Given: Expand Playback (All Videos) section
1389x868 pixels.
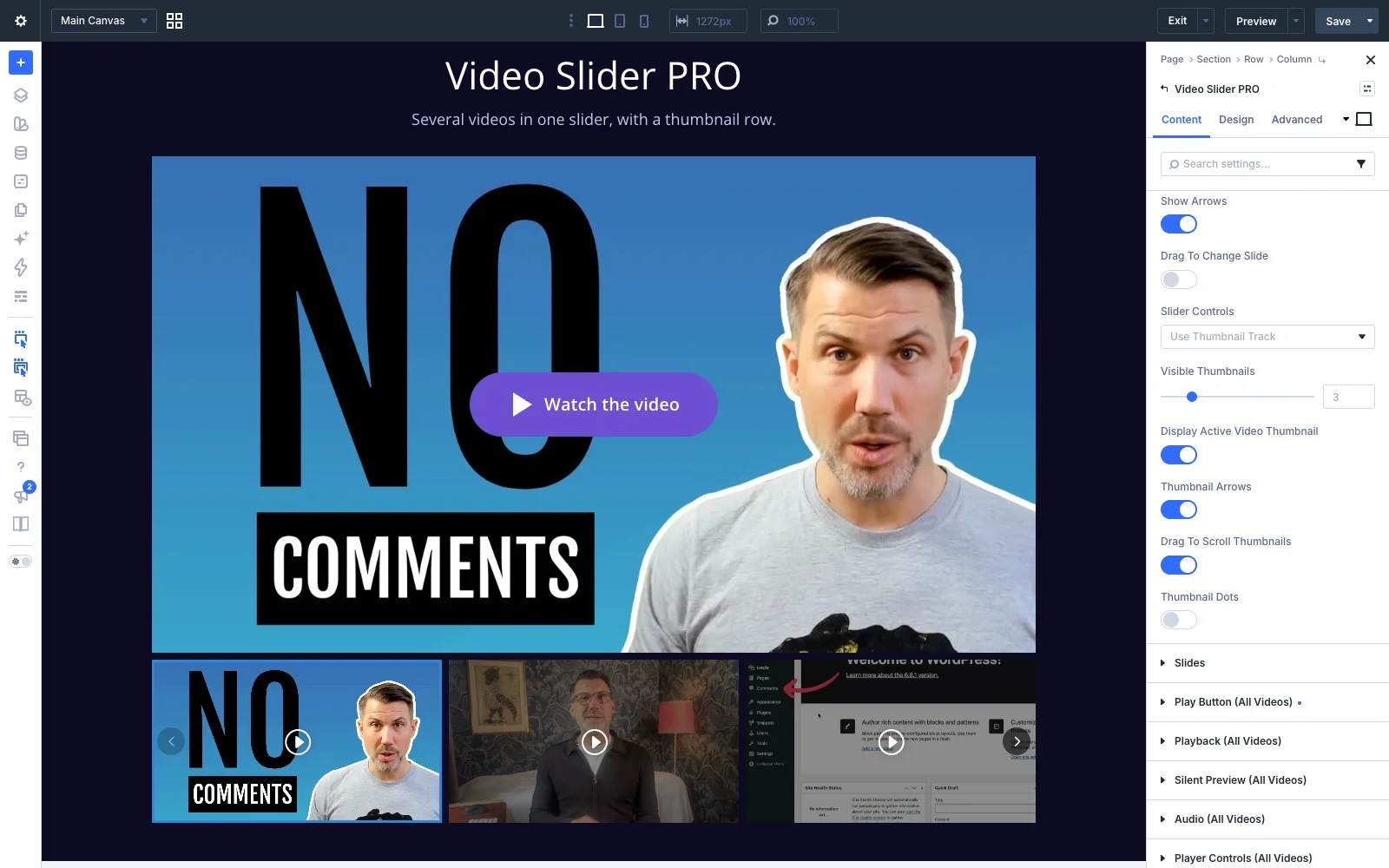Looking at the screenshot, I should tap(1267, 741).
